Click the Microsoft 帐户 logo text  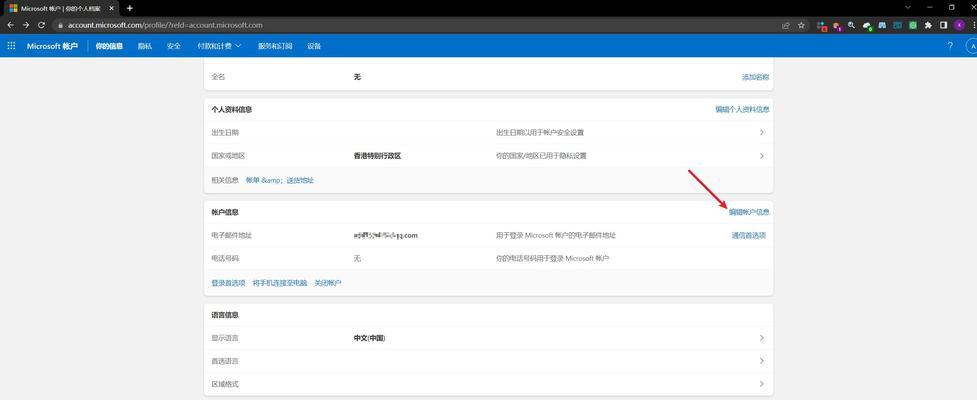(52, 46)
